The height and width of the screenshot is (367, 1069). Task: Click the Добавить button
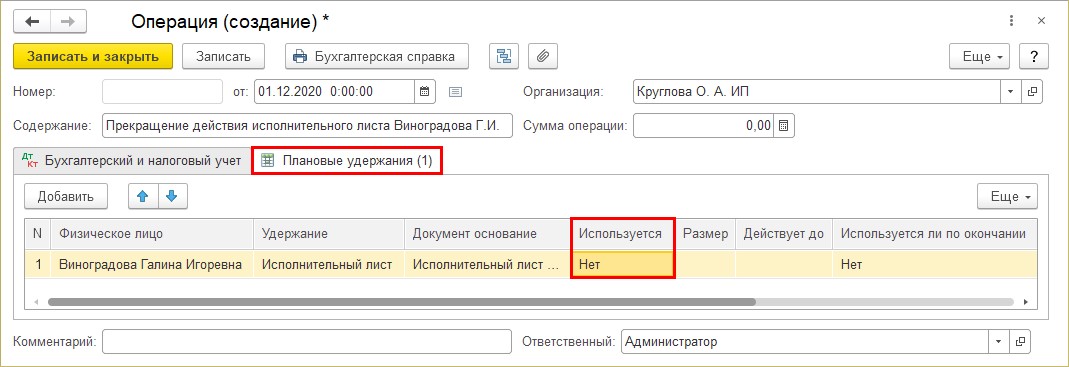pos(65,196)
